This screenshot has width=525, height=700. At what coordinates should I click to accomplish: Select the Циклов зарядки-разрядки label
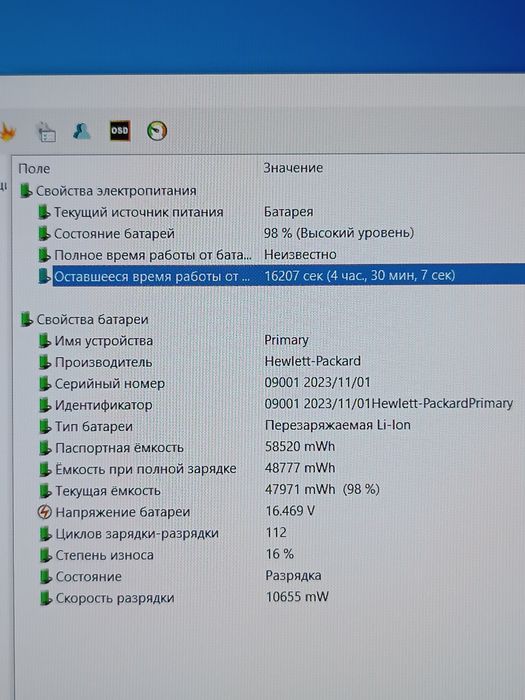(137, 534)
